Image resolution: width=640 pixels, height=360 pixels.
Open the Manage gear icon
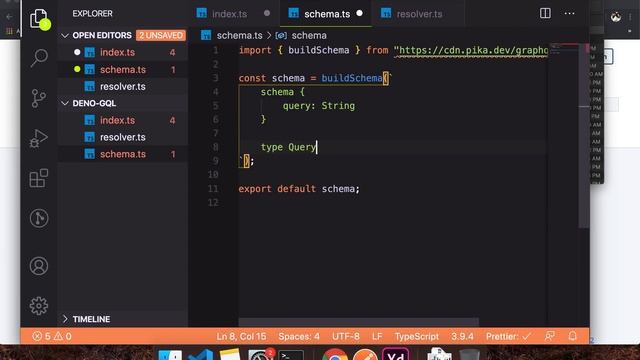tap(39, 306)
